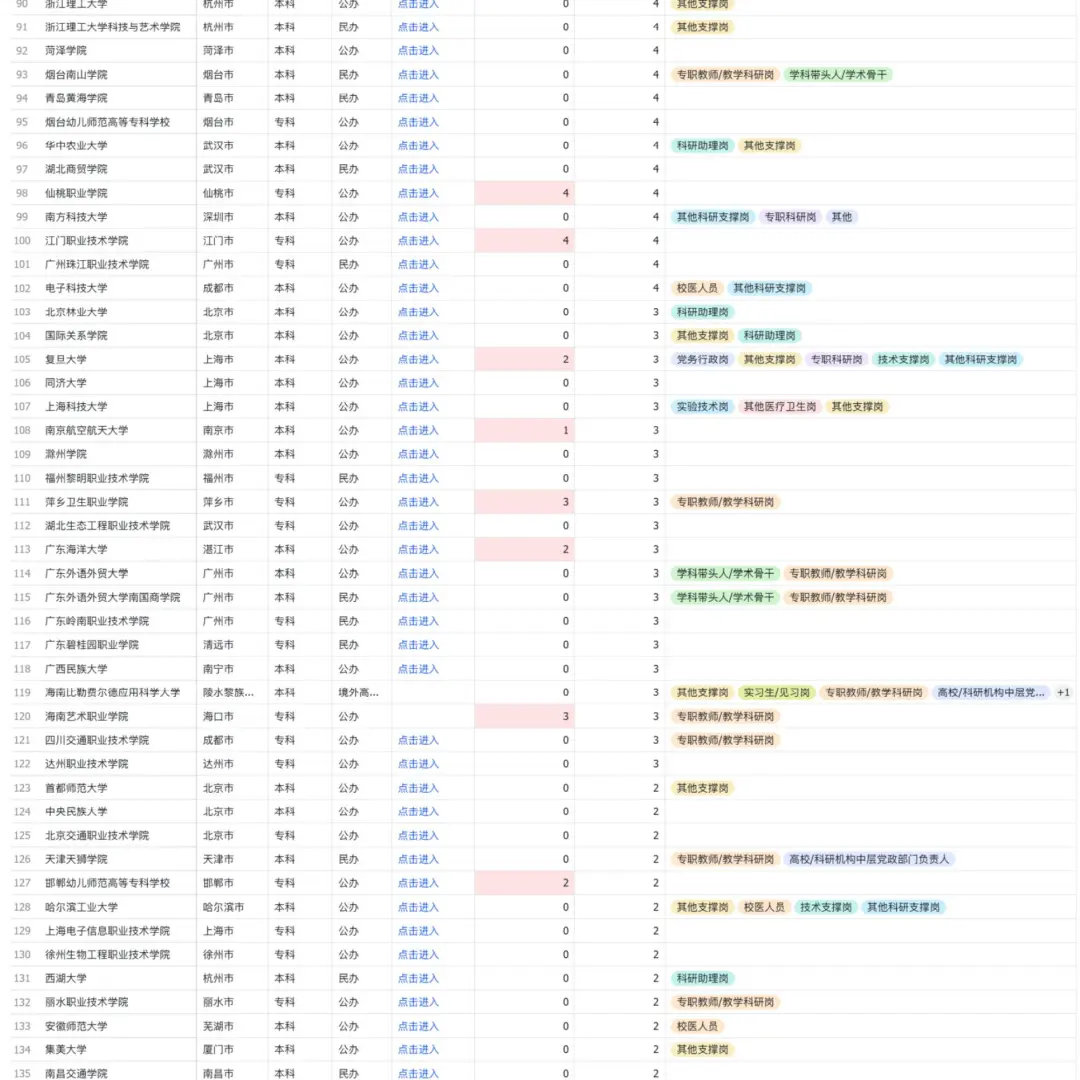Select the pink cell with 4 in 江门职业技术学院 row
1080x1080 pixels.
524,240
